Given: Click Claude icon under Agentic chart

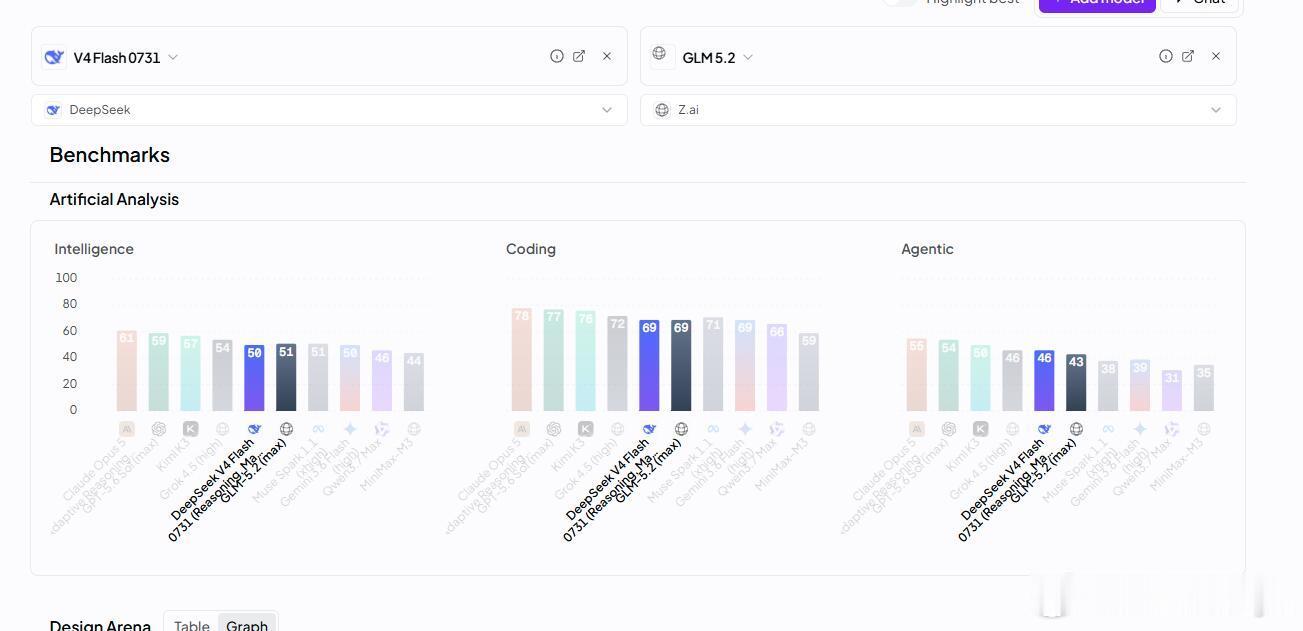Looking at the screenshot, I should coord(917,429).
